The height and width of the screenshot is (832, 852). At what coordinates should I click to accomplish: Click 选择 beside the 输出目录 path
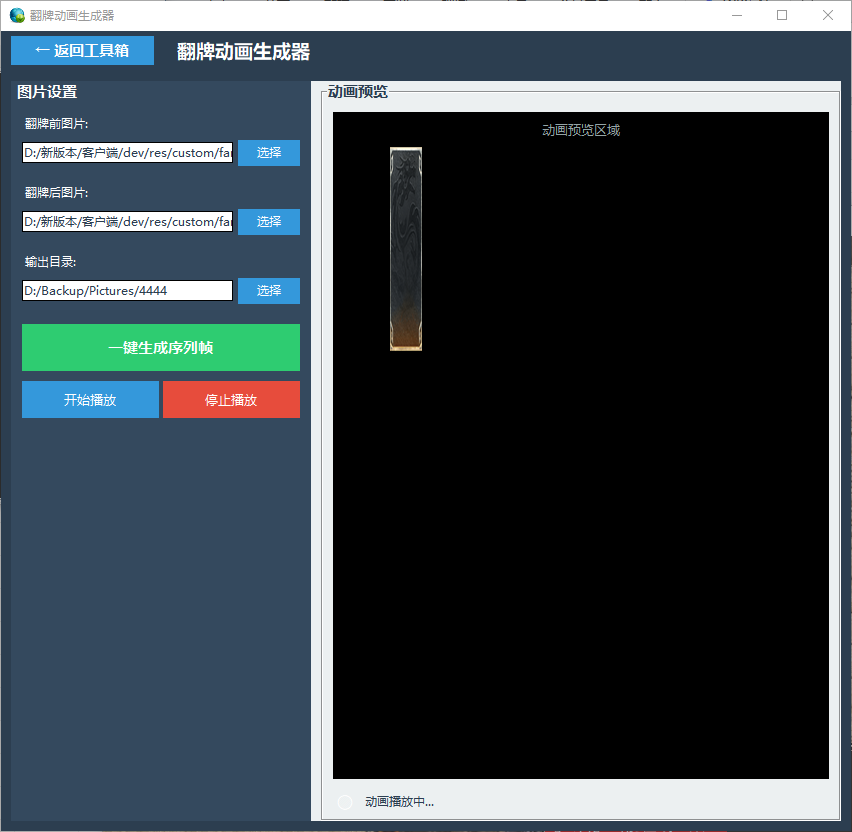click(268, 290)
